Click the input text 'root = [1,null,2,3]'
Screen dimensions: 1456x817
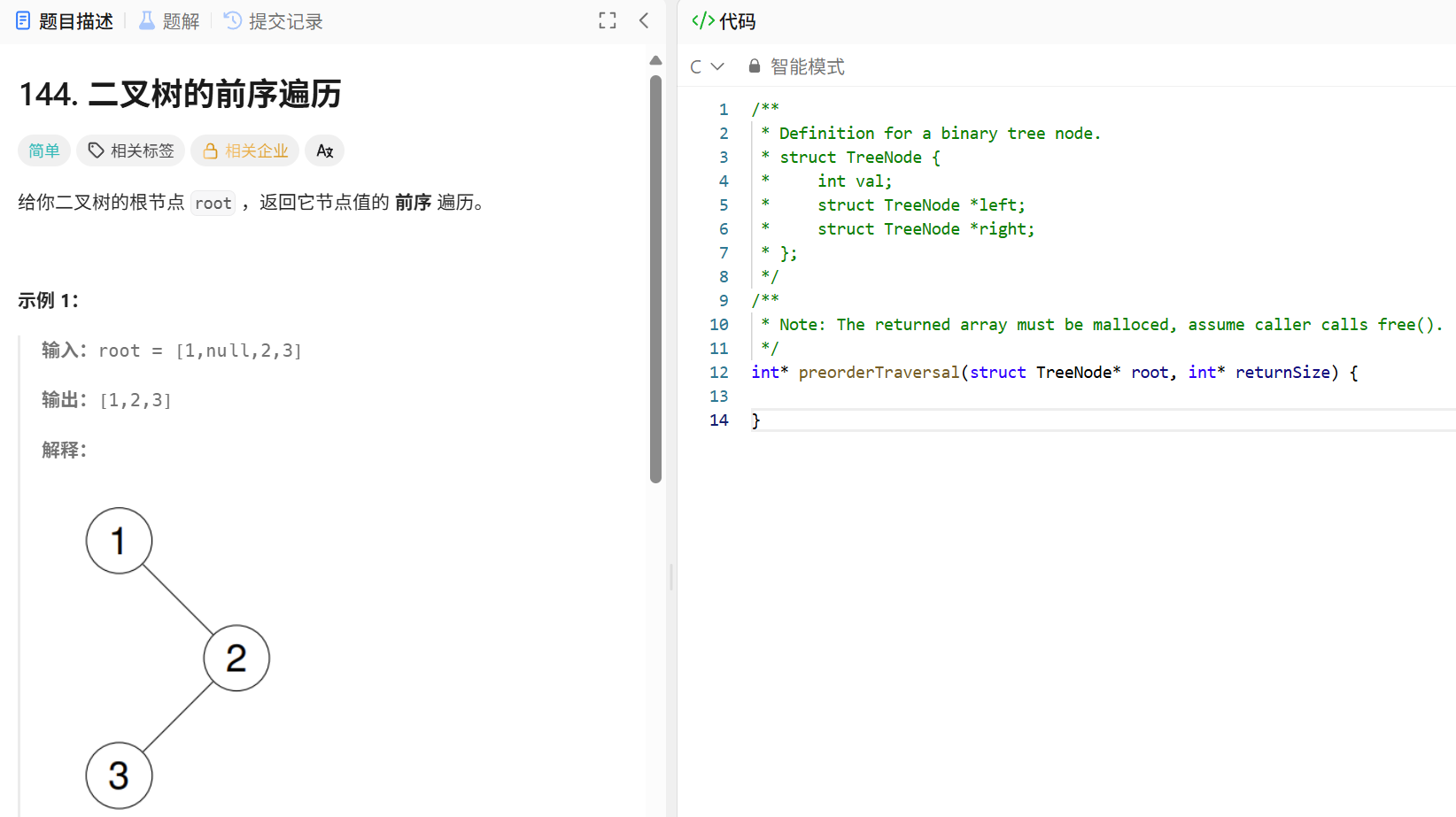tap(200, 351)
